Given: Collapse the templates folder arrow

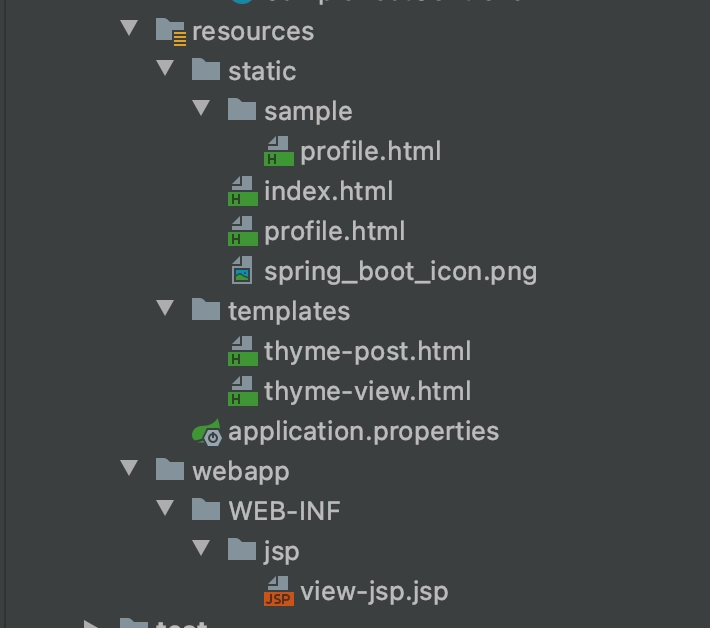Looking at the screenshot, I should click(x=166, y=310).
